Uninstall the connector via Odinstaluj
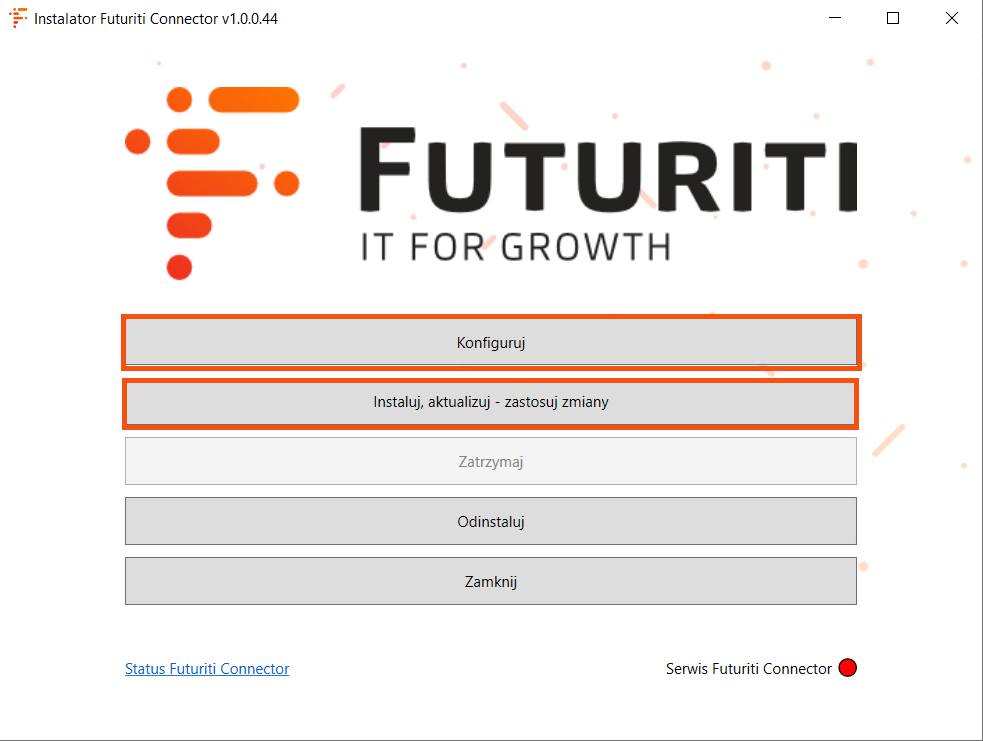The width and height of the screenshot is (983, 741). (x=491, y=522)
